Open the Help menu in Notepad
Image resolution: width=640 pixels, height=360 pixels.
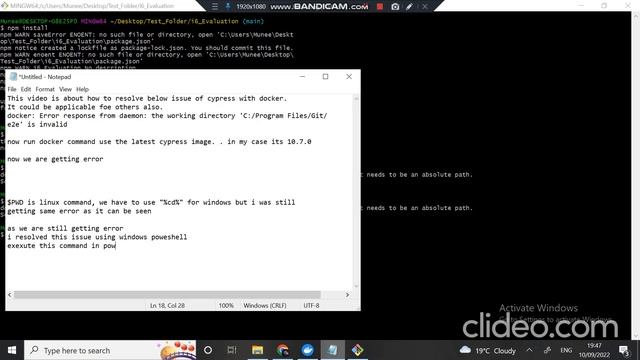[82, 89]
